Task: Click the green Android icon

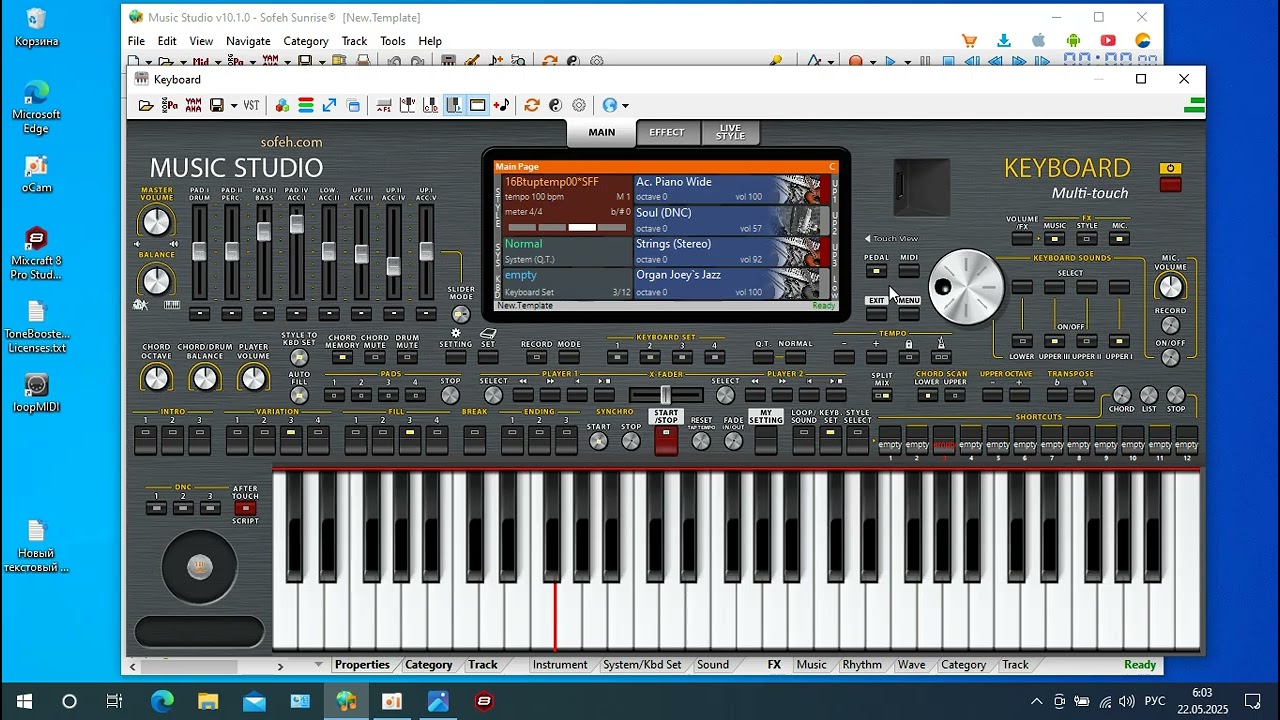Action: click(x=1073, y=41)
